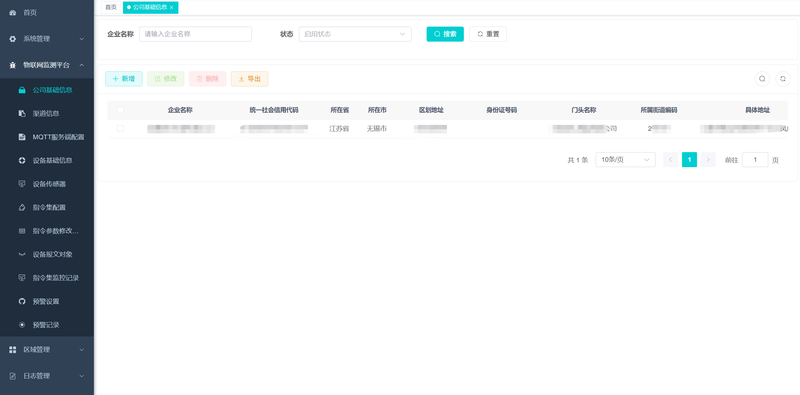
Task: Click the 重置 button
Action: tap(488, 34)
